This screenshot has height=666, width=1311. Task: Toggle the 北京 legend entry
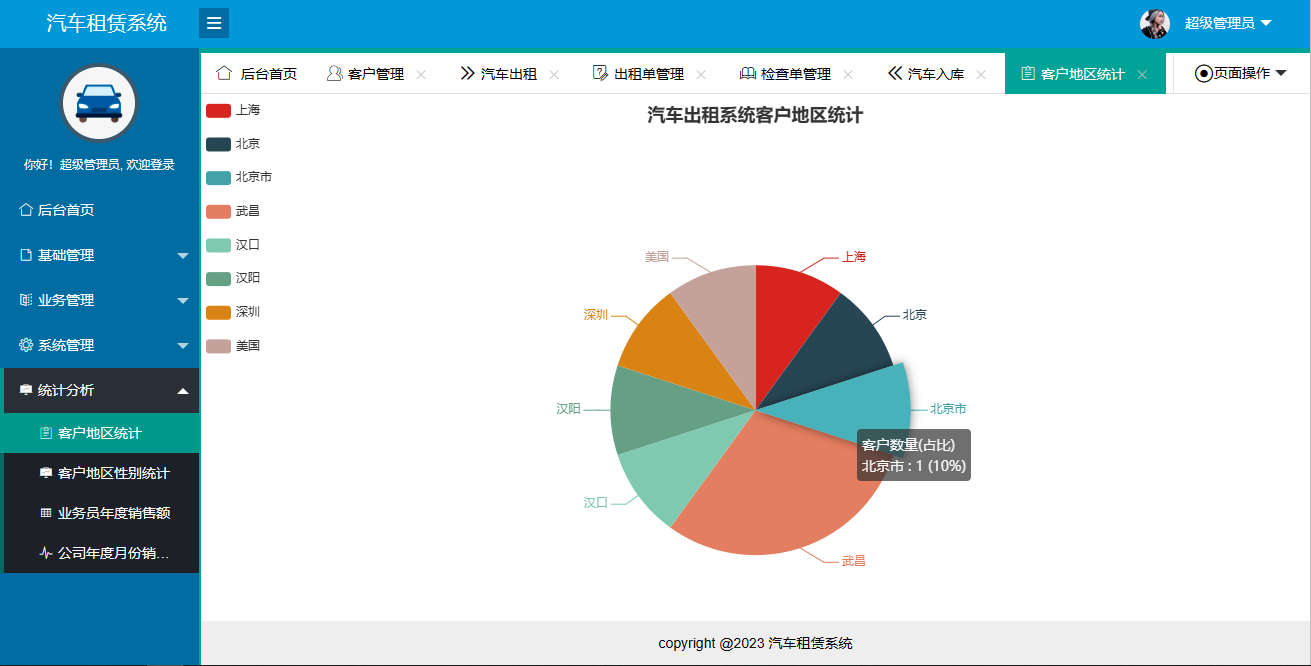pyautogui.click(x=228, y=142)
